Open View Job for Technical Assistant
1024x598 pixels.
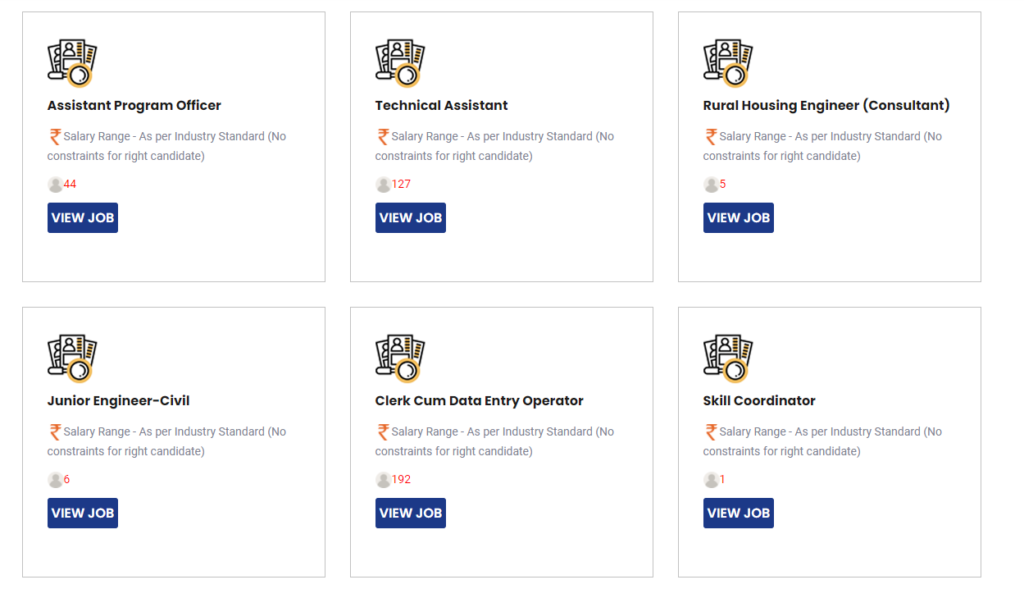[410, 218]
